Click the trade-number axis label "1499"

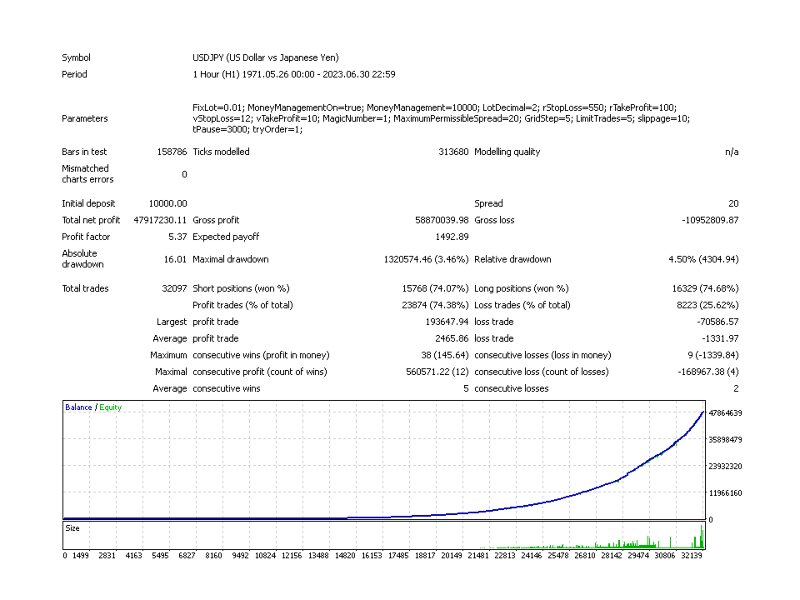(81, 556)
